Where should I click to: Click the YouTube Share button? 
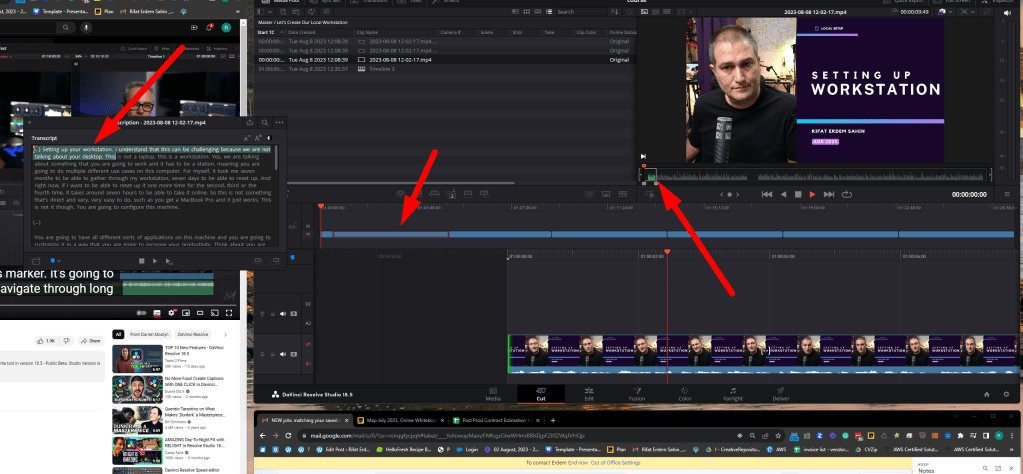pyautogui.click(x=91, y=341)
